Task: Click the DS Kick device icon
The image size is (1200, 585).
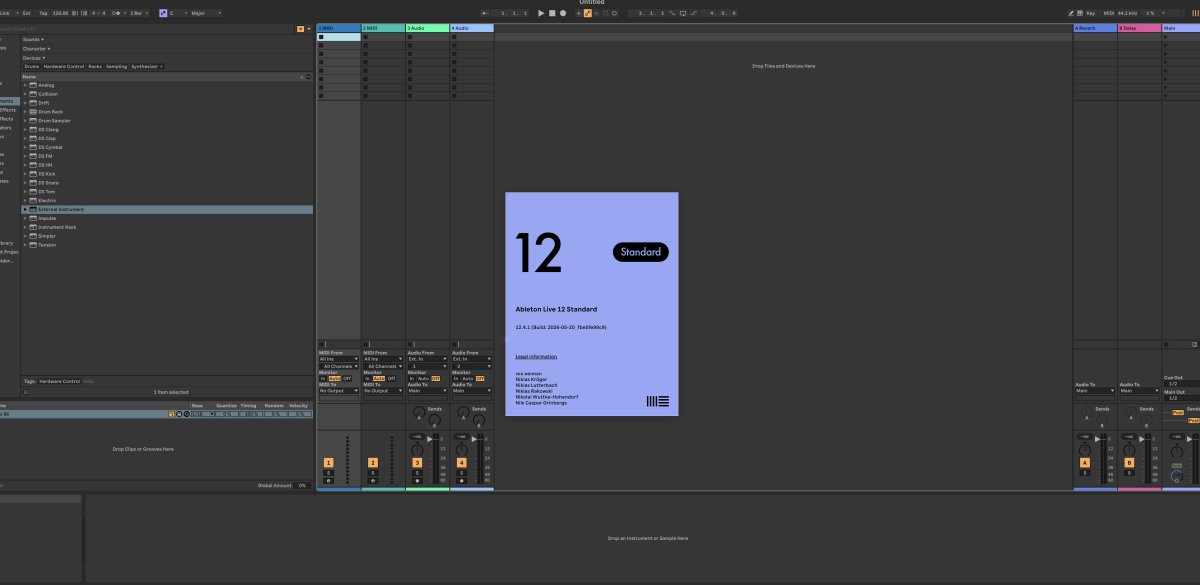Action: point(33,174)
